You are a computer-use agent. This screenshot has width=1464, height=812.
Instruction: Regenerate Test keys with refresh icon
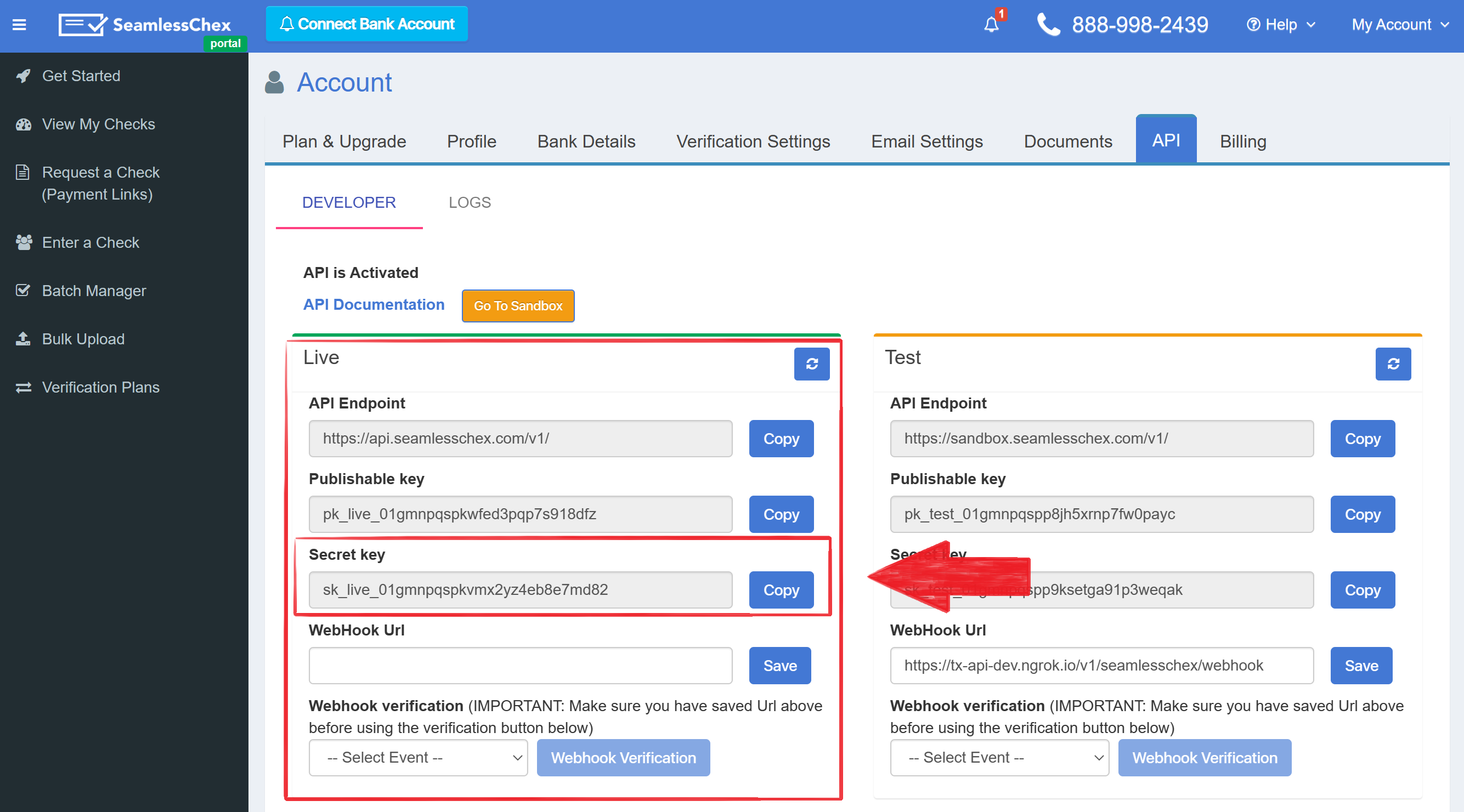click(x=1393, y=364)
